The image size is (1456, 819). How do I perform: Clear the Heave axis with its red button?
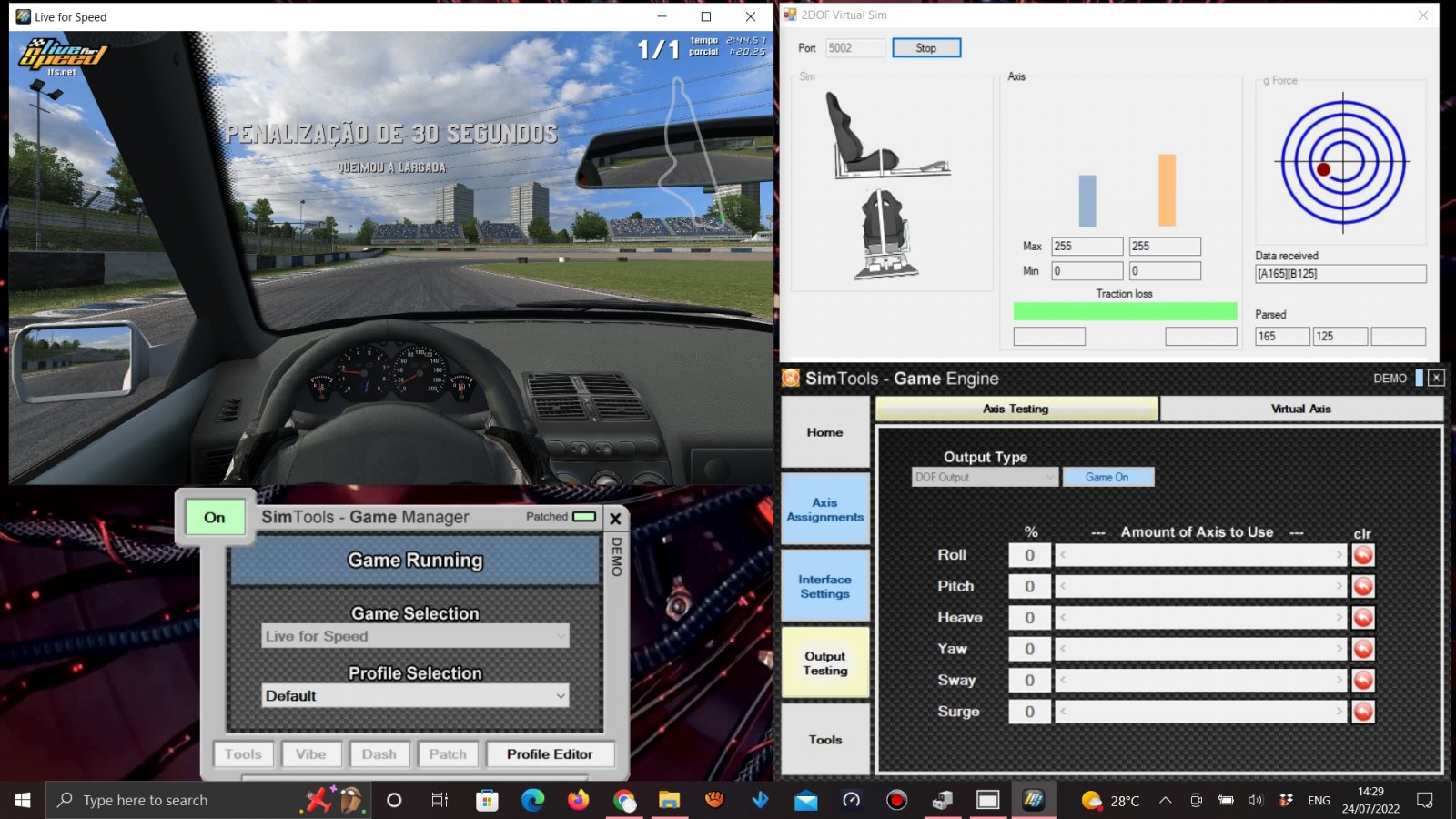1362,618
